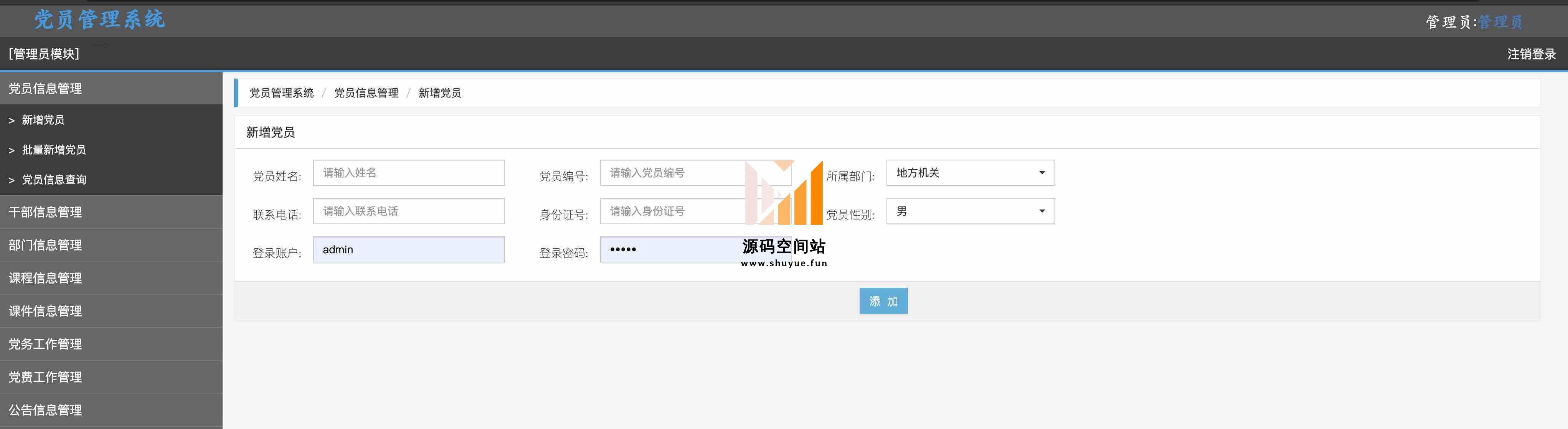Screen dimensions: 1568x429
Task: Expand the 干部信息管理 menu
Action: (111, 212)
